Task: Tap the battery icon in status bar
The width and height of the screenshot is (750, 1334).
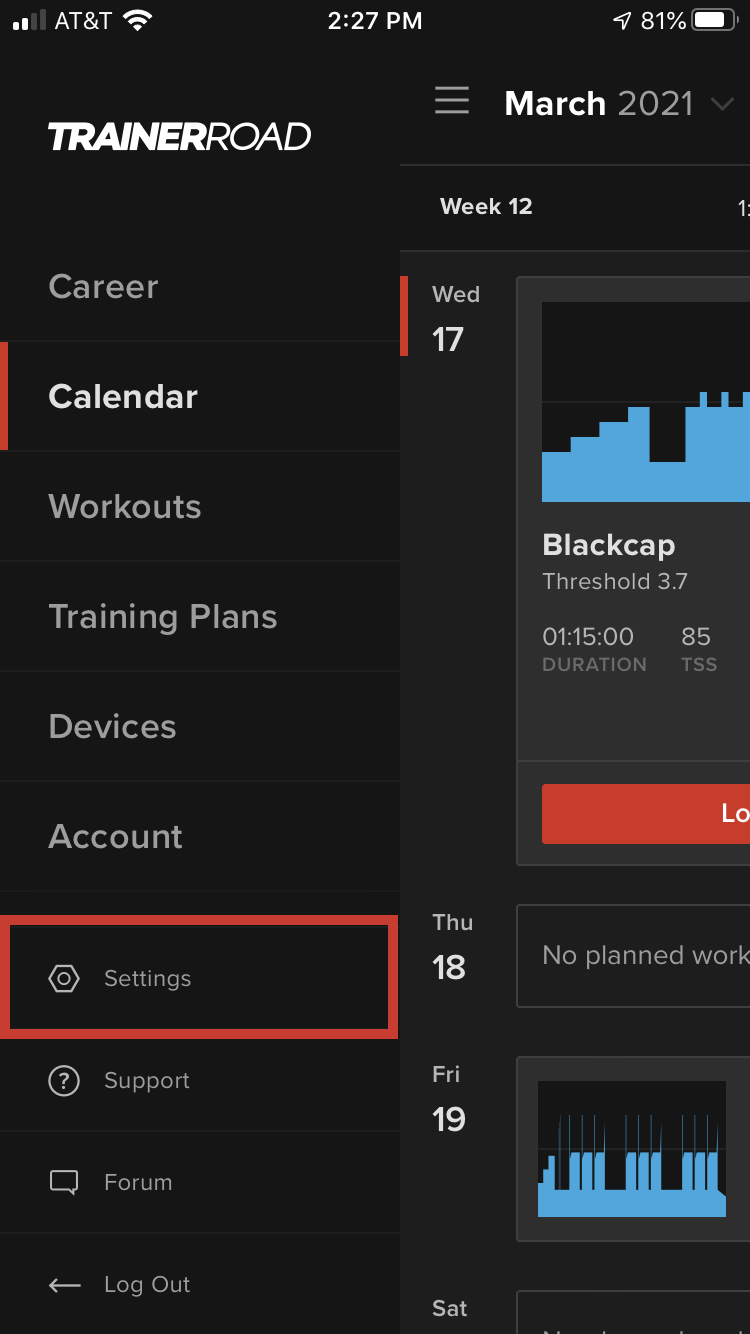Action: tap(715, 20)
